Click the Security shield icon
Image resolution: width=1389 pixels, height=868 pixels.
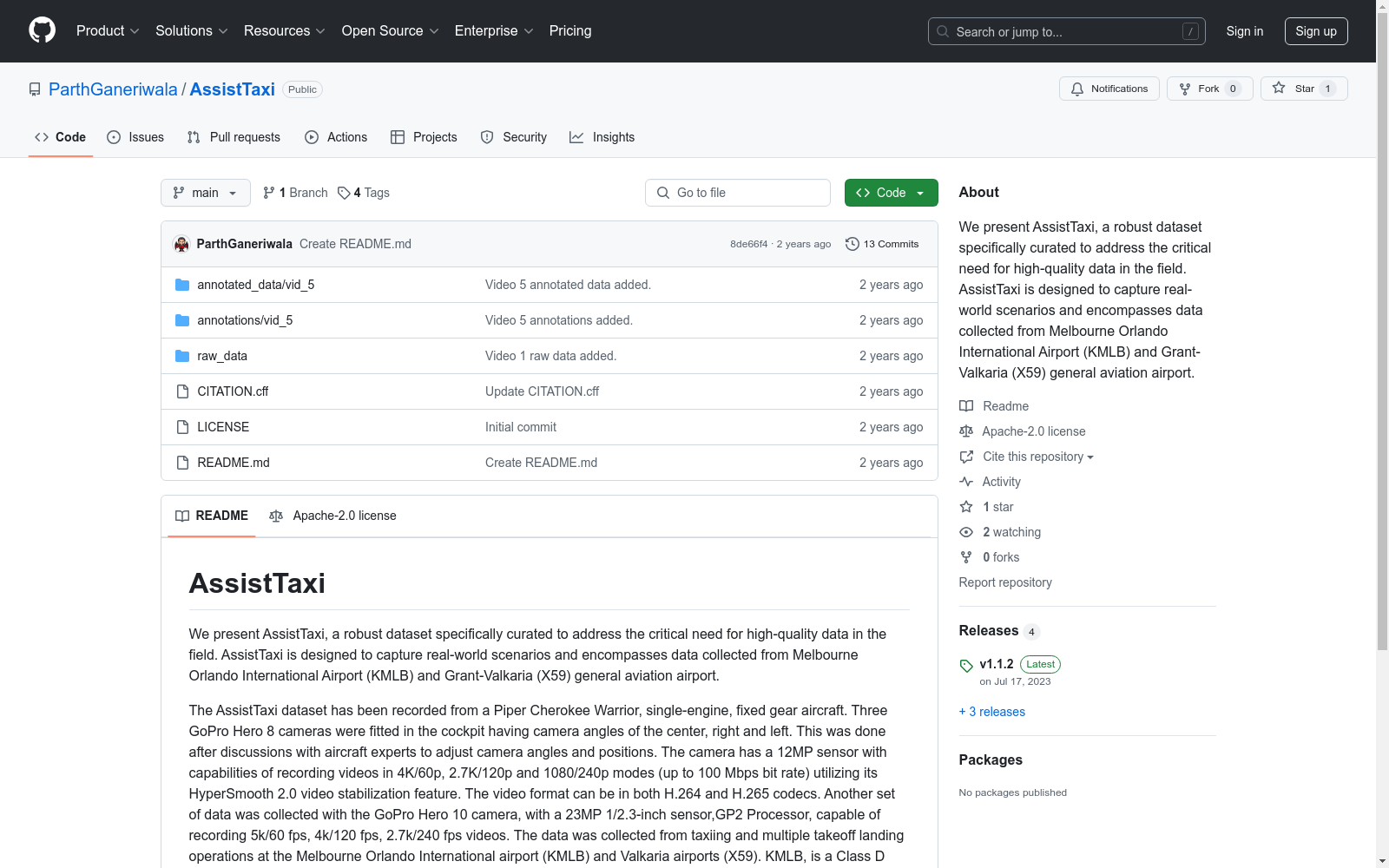coord(487,137)
